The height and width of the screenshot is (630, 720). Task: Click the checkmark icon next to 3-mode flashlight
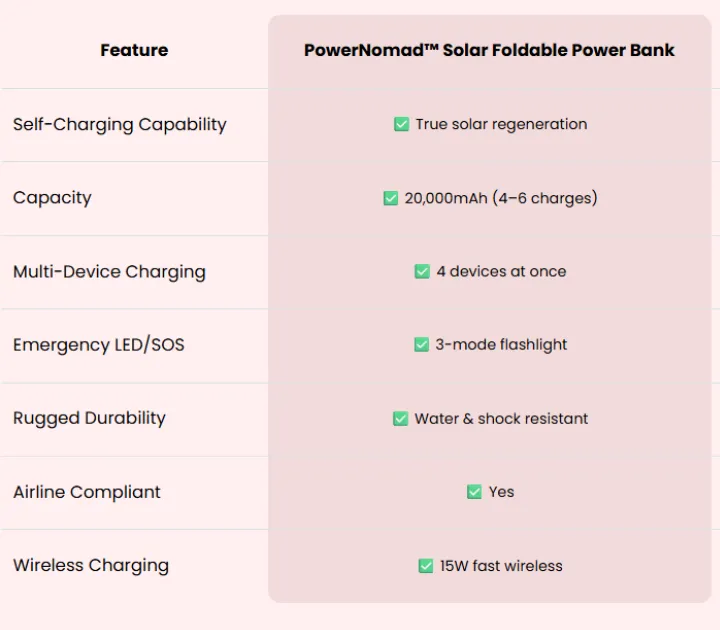click(x=421, y=344)
